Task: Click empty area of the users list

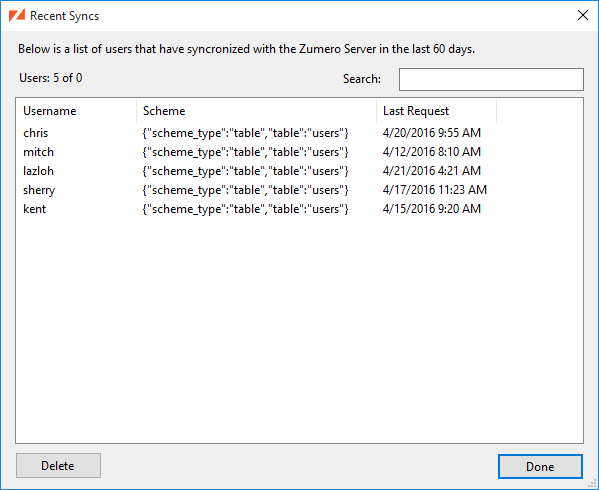Action: pos(300,328)
